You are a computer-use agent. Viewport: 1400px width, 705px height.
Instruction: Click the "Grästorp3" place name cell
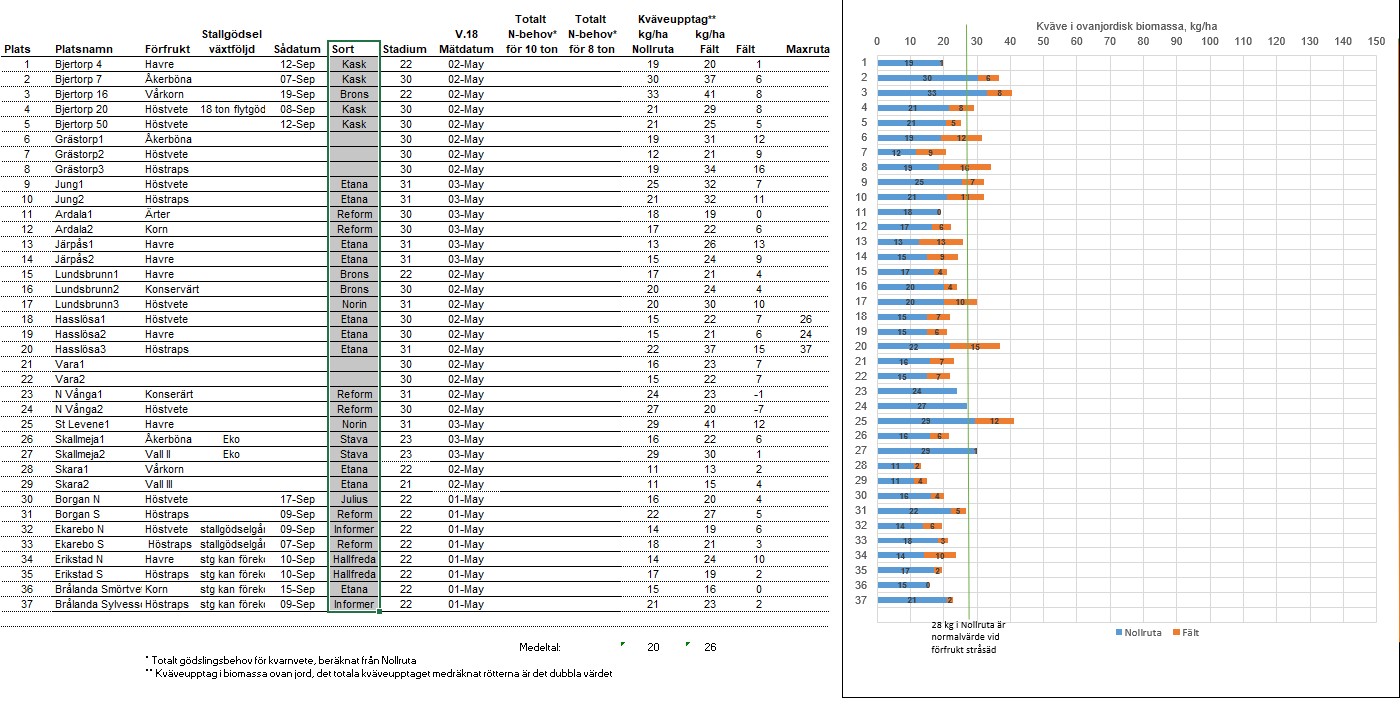point(80,169)
